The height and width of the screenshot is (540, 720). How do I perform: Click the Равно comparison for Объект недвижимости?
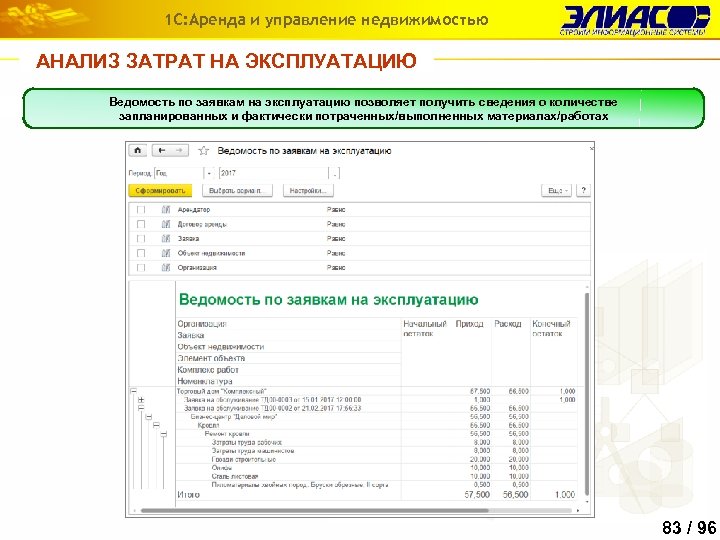(336, 253)
